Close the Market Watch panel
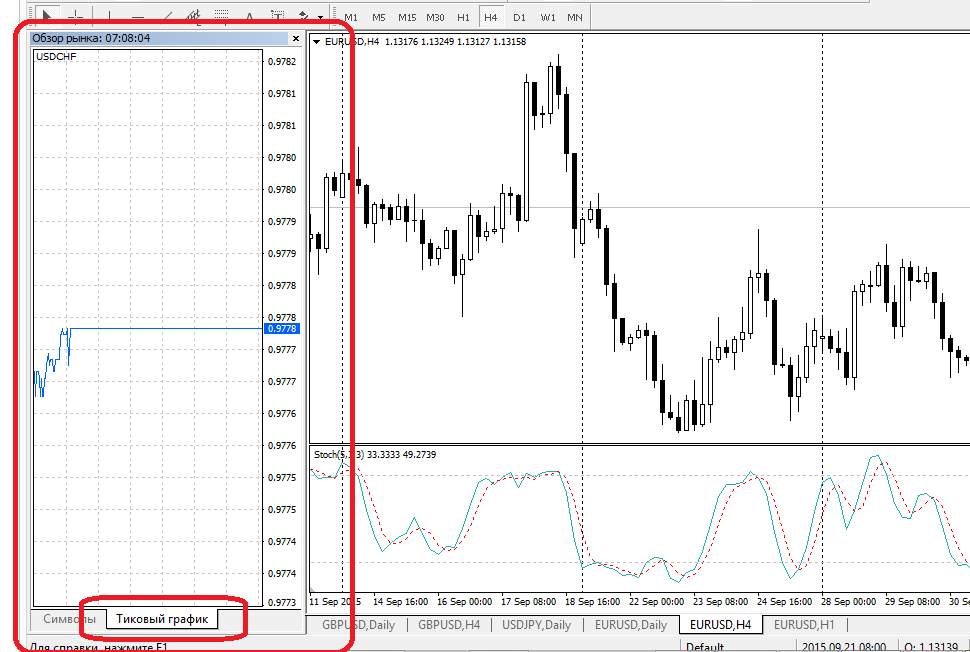Viewport: 970px width, 652px height. (296, 38)
